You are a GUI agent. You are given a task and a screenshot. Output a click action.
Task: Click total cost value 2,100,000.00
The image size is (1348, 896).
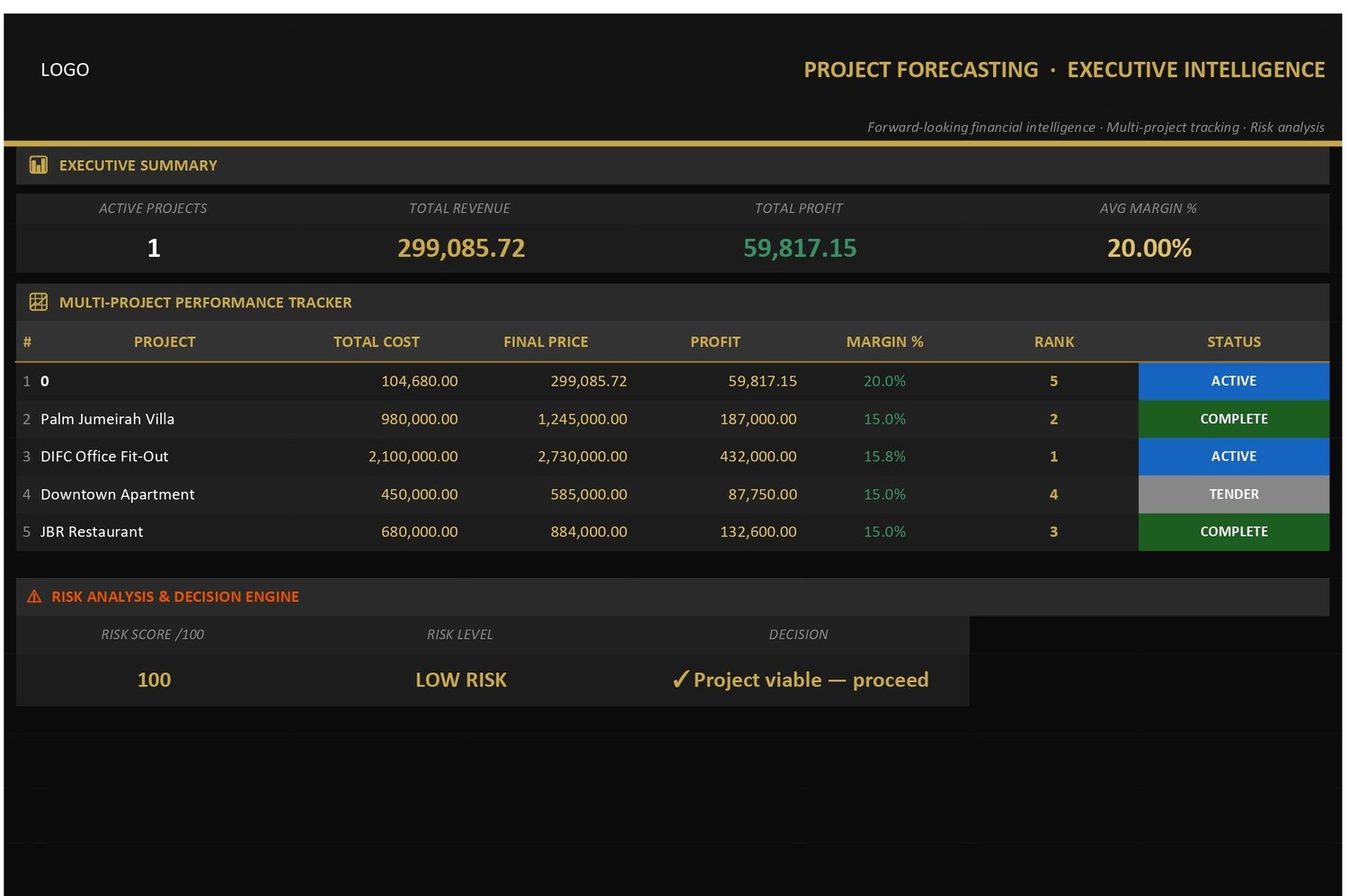pyautogui.click(x=413, y=457)
